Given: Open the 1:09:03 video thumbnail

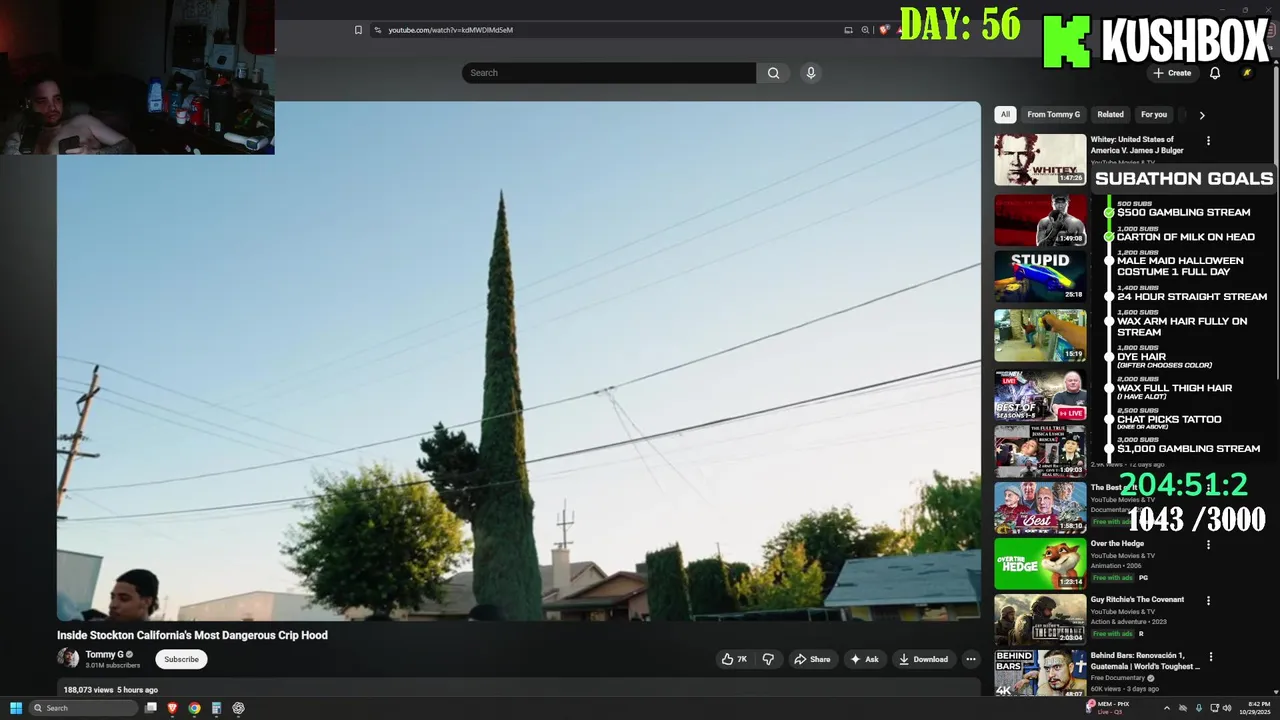Looking at the screenshot, I should click(x=1040, y=451).
